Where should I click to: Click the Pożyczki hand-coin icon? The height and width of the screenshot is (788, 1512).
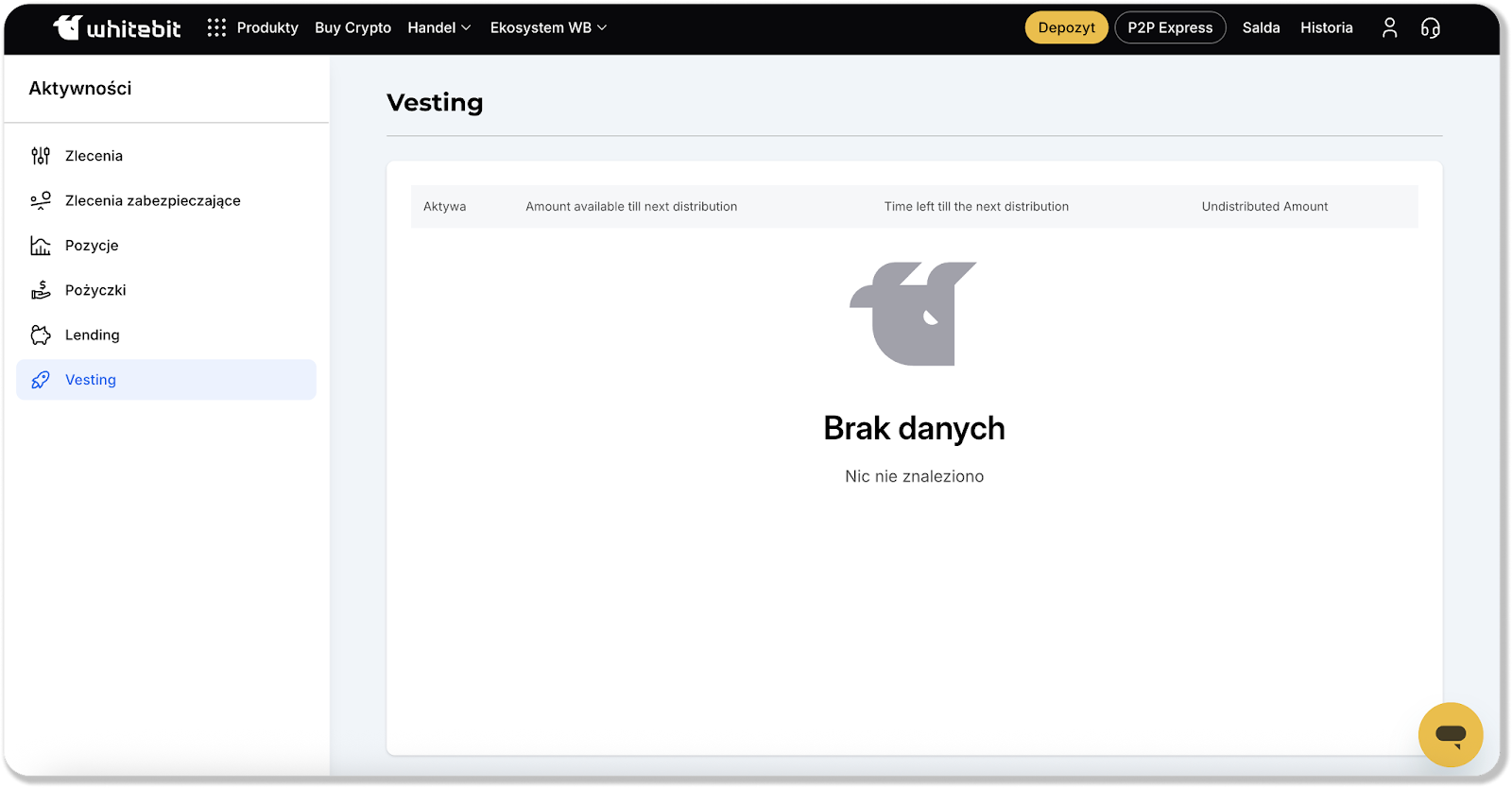[x=41, y=290]
